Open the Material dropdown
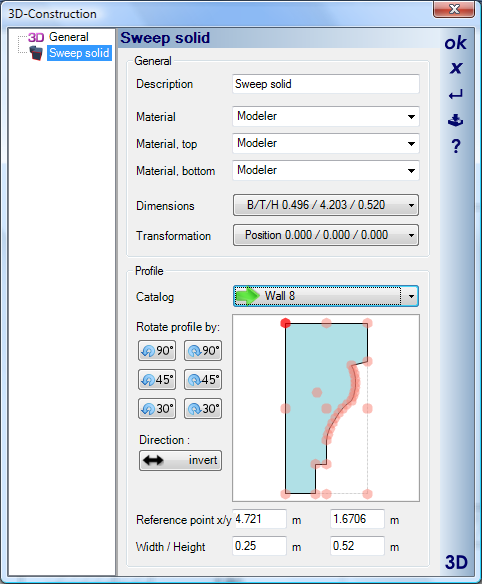482x584 pixels. click(326, 117)
